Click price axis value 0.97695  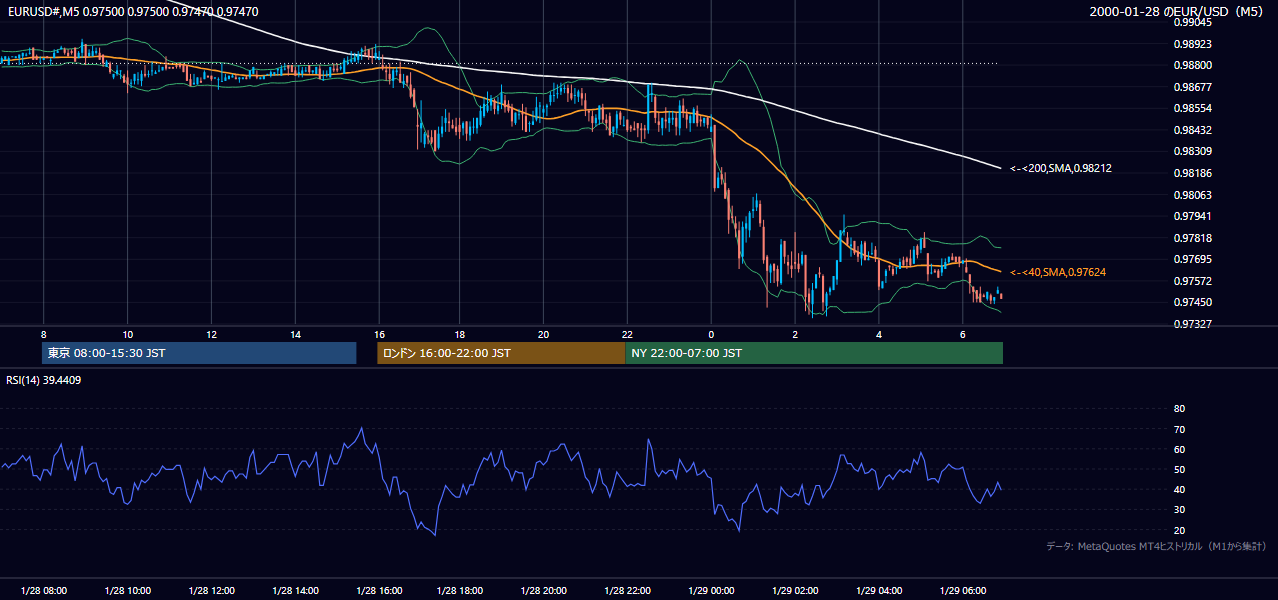click(x=1193, y=259)
